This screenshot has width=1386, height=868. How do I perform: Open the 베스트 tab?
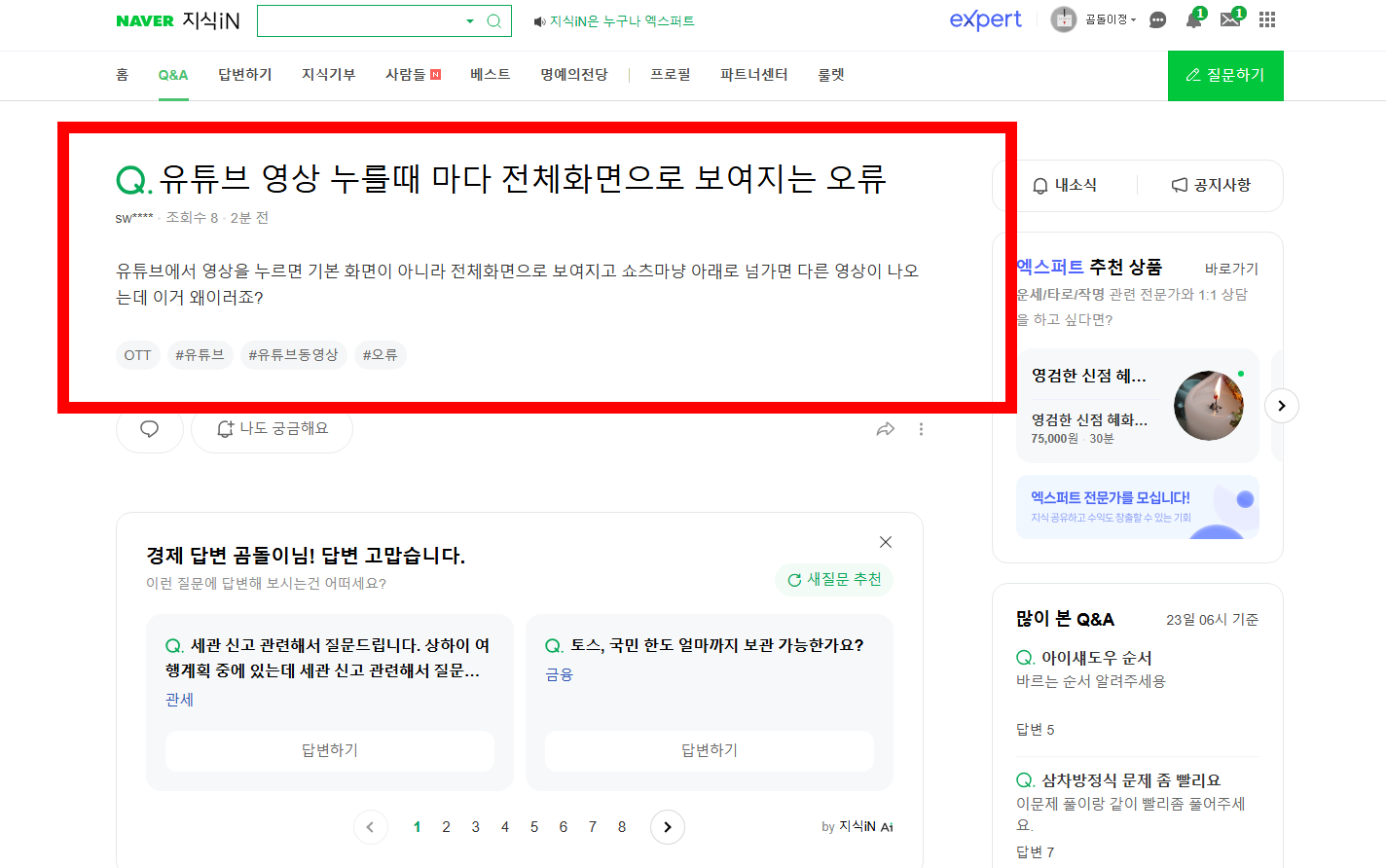point(491,75)
